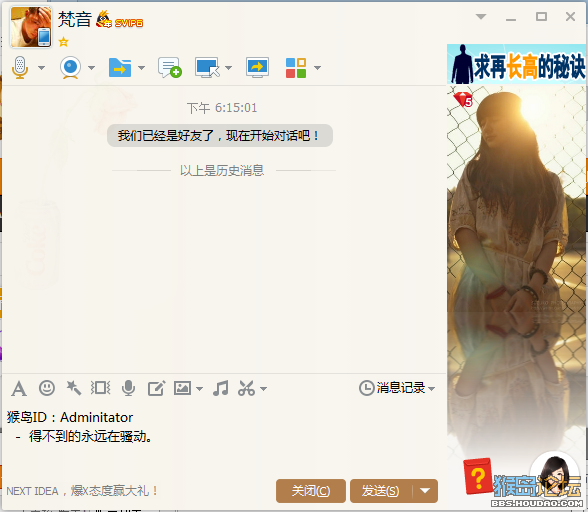This screenshot has height=512, width=588.
Task: Open remote desktop options arrow
Action: [x=228, y=68]
